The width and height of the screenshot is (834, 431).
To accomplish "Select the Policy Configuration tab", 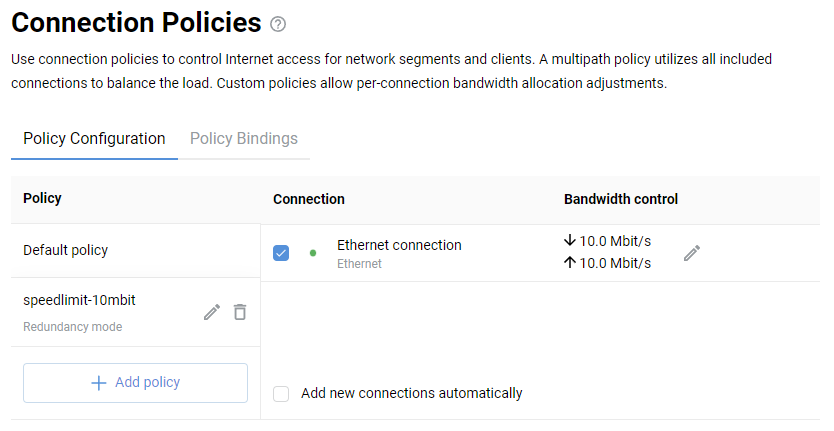I will pyautogui.click(x=94, y=139).
